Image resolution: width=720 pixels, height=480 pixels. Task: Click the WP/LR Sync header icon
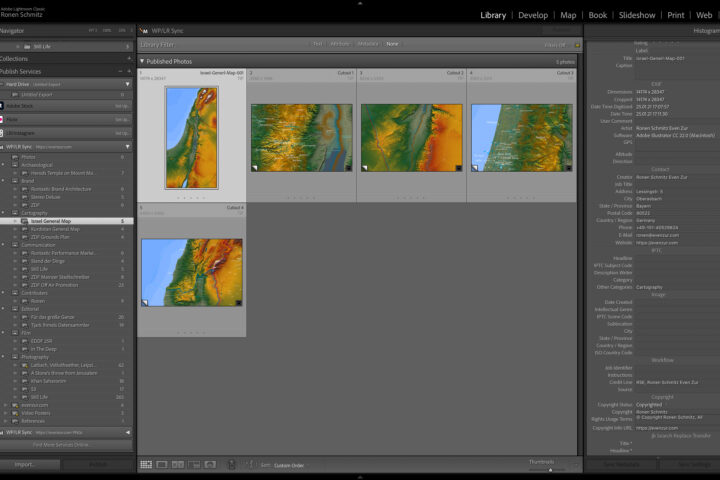(144, 31)
